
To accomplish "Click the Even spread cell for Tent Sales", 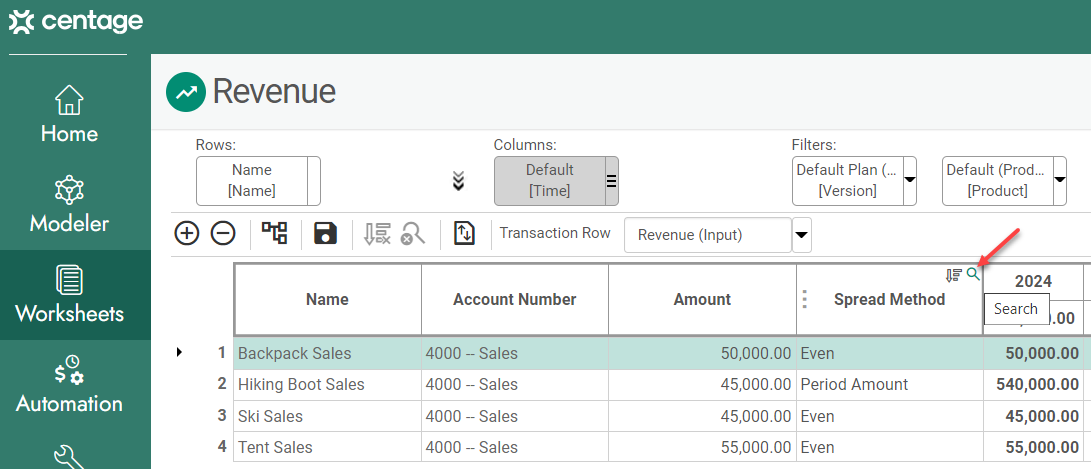I will [889, 447].
